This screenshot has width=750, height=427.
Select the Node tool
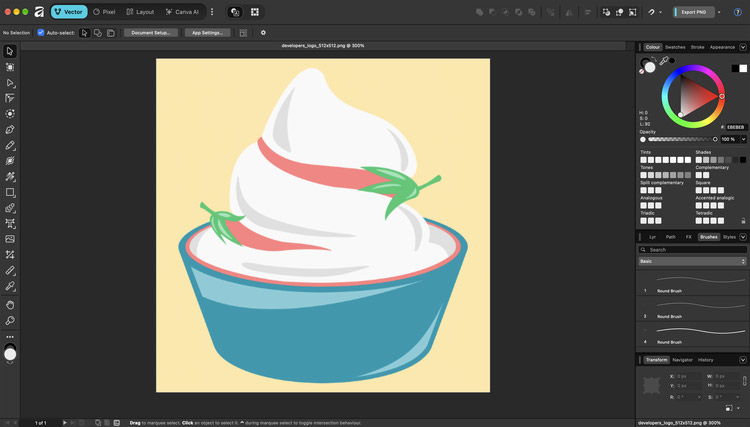[x=10, y=83]
